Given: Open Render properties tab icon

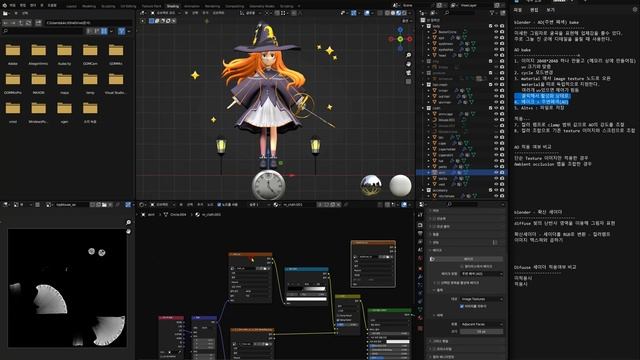Looking at the screenshot, I should pyautogui.click(x=420, y=224).
